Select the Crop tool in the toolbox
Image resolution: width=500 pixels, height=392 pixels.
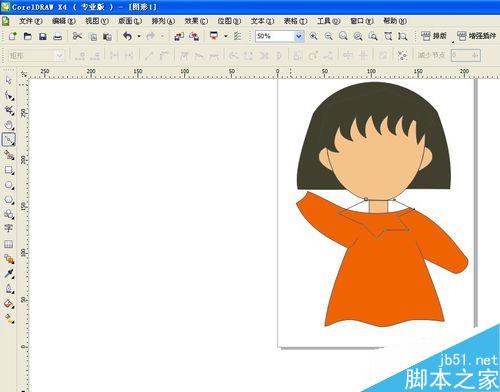point(9,110)
